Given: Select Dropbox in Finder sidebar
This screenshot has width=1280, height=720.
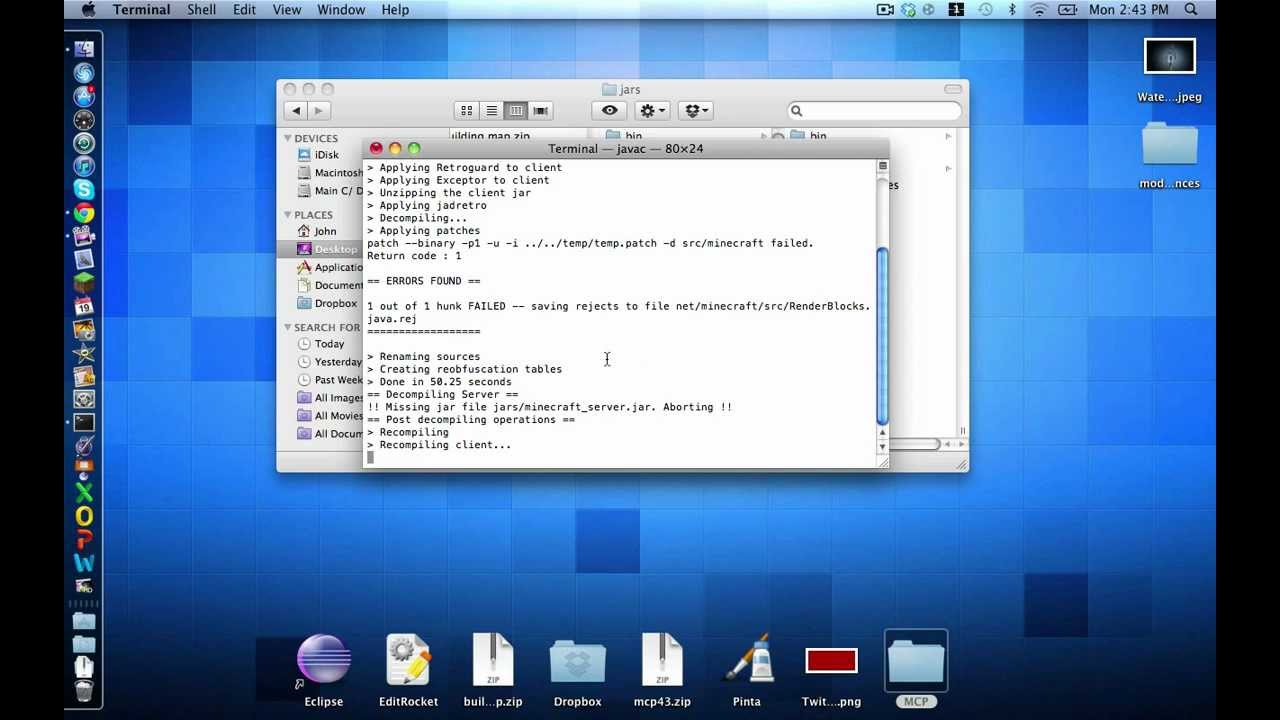Looking at the screenshot, I should 327,303.
